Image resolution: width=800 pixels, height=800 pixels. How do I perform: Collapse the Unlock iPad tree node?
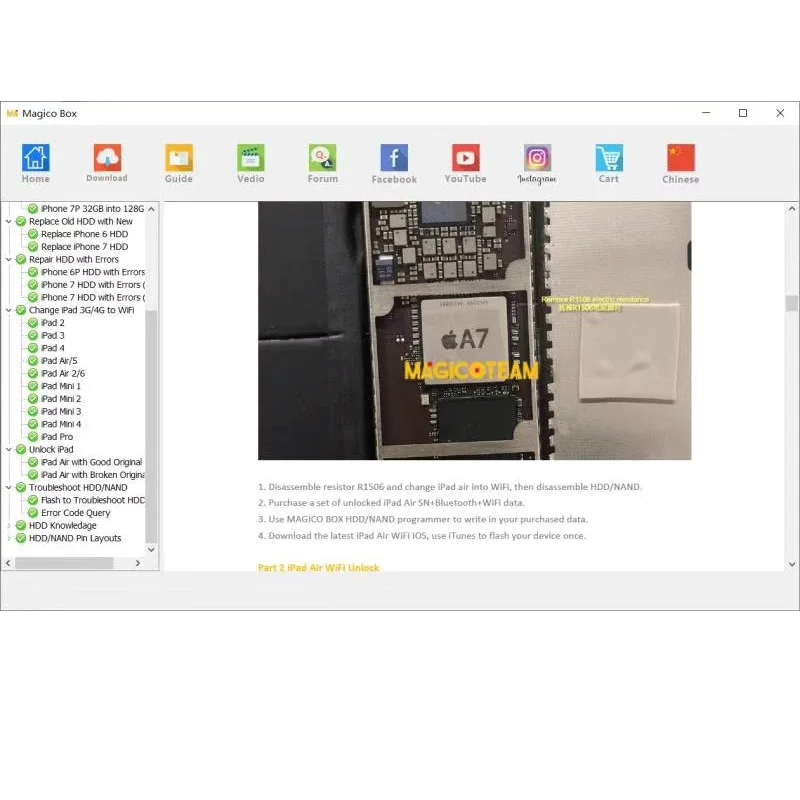[9, 449]
